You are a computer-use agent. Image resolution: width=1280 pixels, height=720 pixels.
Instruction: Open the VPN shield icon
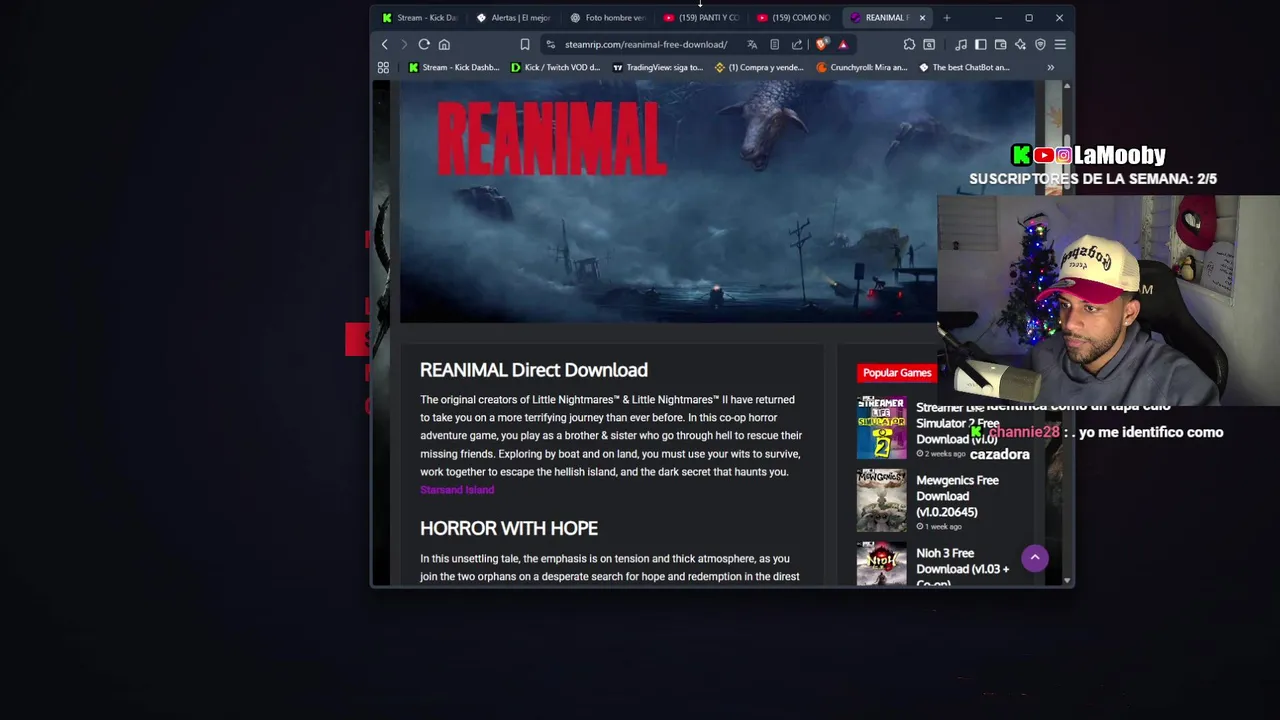[x=1040, y=44]
